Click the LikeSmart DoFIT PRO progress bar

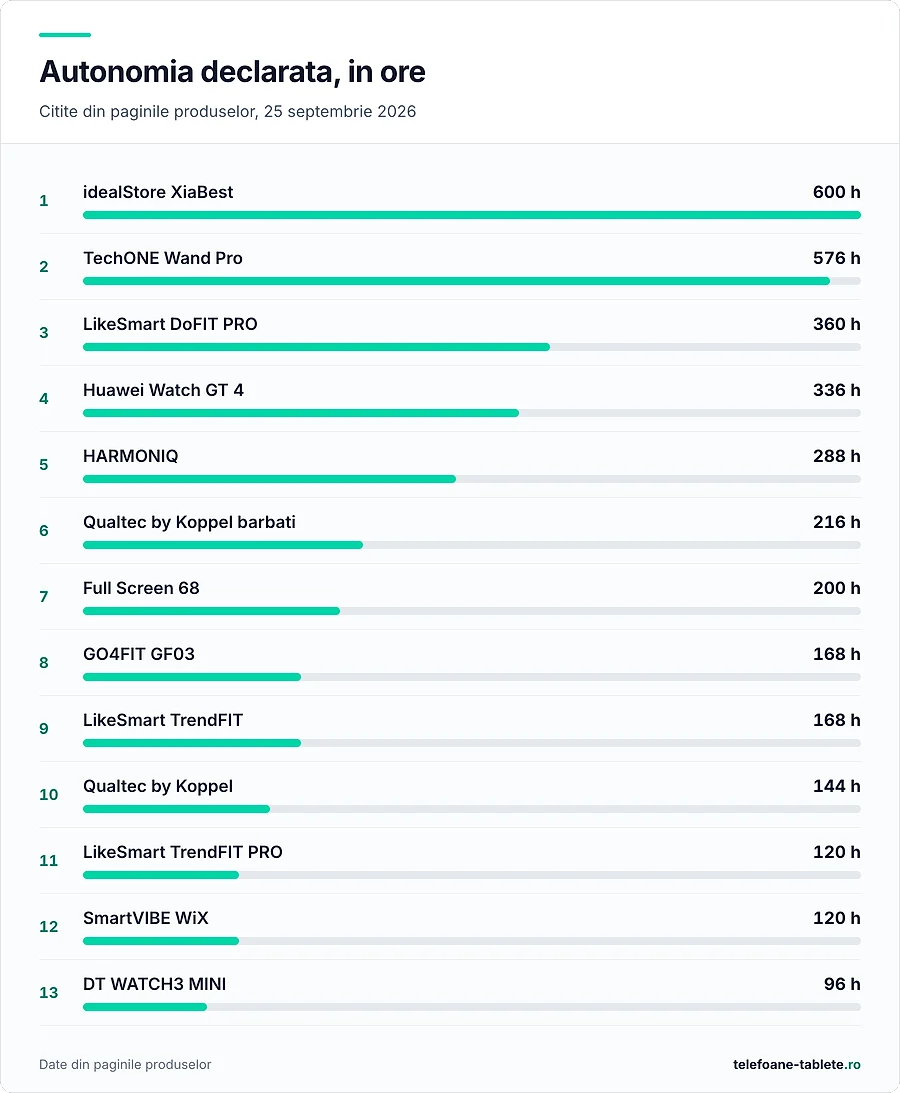pyautogui.click(x=471, y=347)
